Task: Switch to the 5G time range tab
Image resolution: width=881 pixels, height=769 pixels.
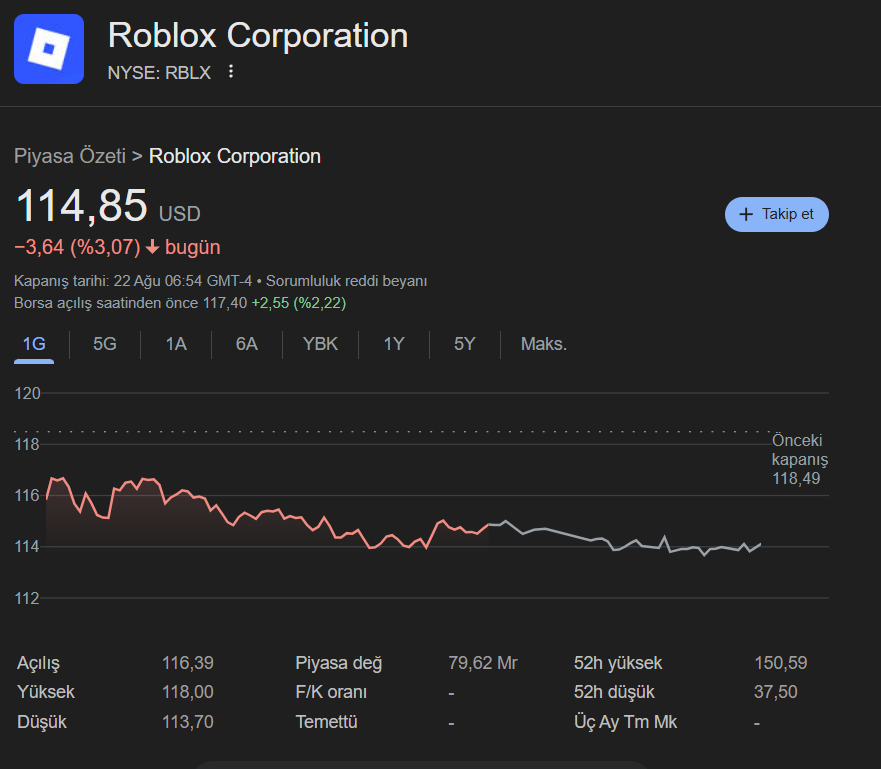Action: pyautogui.click(x=105, y=344)
